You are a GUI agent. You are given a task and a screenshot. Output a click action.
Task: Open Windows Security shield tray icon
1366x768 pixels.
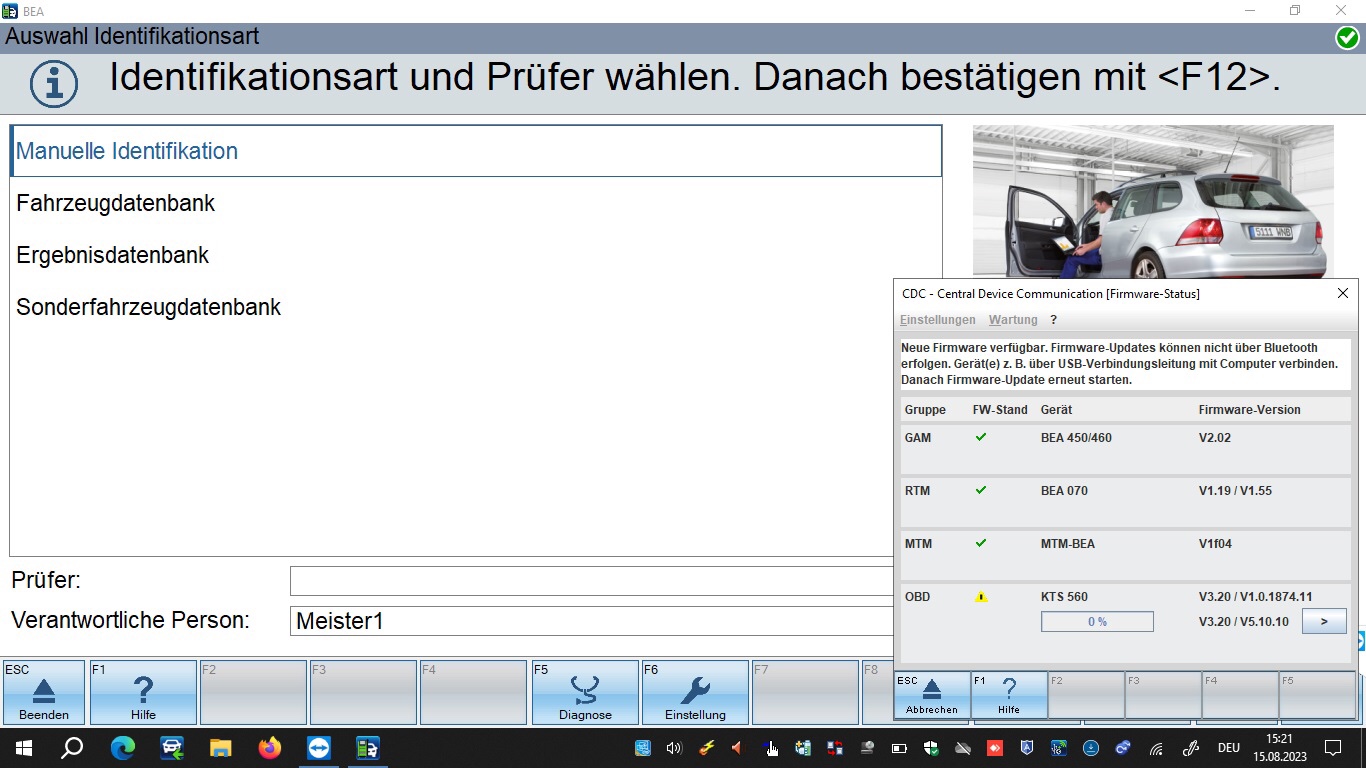[931, 747]
